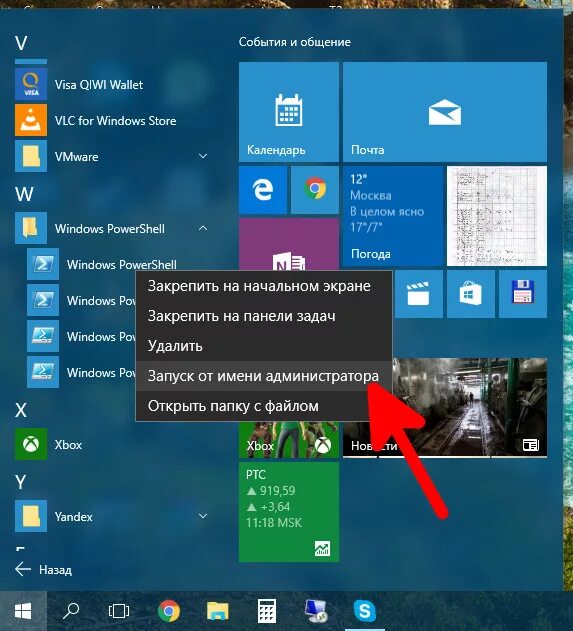Jump to letter V section header
The height and width of the screenshot is (631, 573).
21,43
